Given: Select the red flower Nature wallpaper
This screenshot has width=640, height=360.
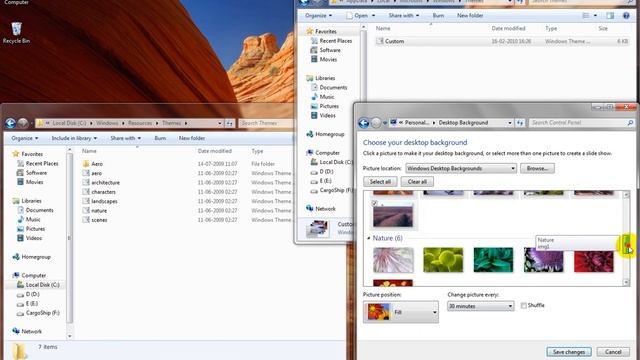Looking at the screenshot, I should pos(594,261).
